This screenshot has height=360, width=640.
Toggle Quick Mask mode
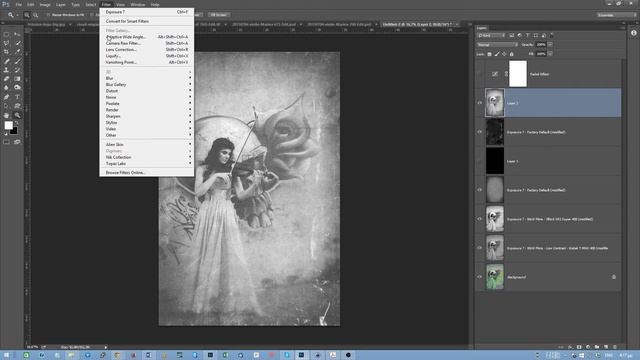[x=7, y=142]
